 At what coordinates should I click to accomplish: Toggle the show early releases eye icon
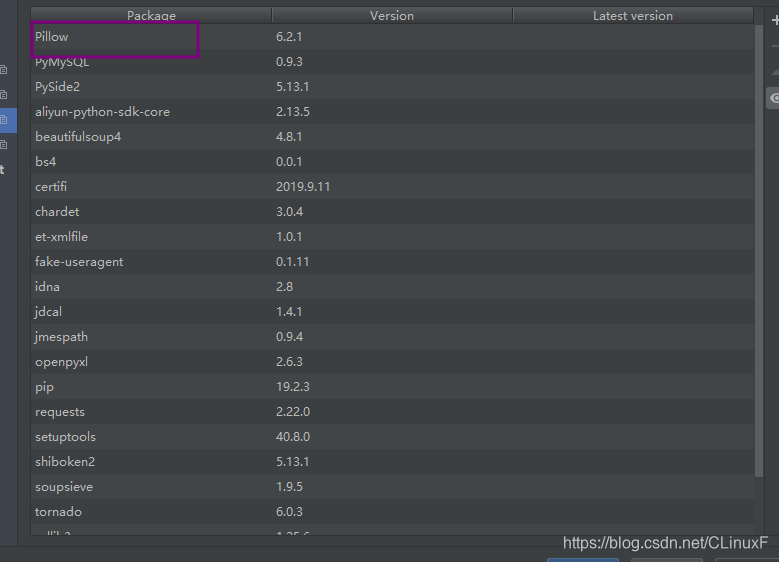pyautogui.click(x=774, y=98)
